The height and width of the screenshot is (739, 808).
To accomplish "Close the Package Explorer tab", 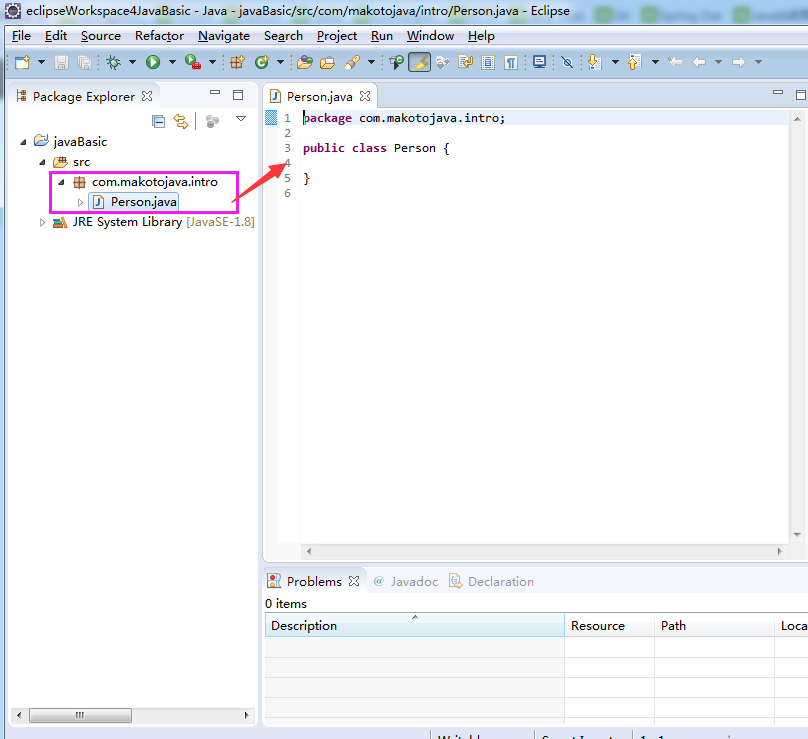I will [147, 96].
